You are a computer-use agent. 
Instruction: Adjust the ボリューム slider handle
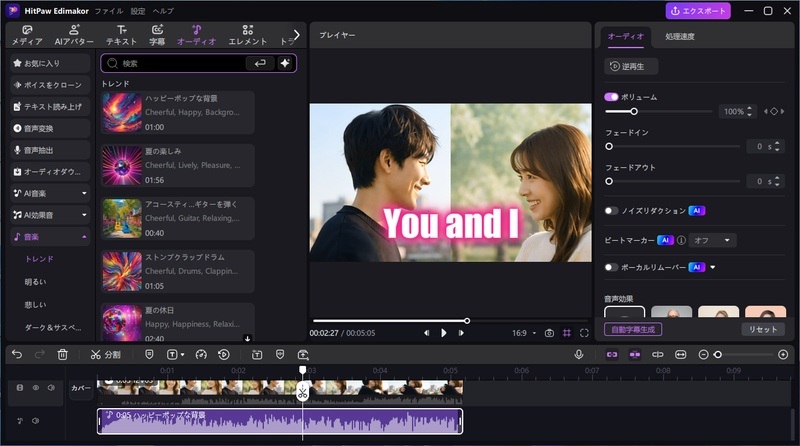[634, 111]
